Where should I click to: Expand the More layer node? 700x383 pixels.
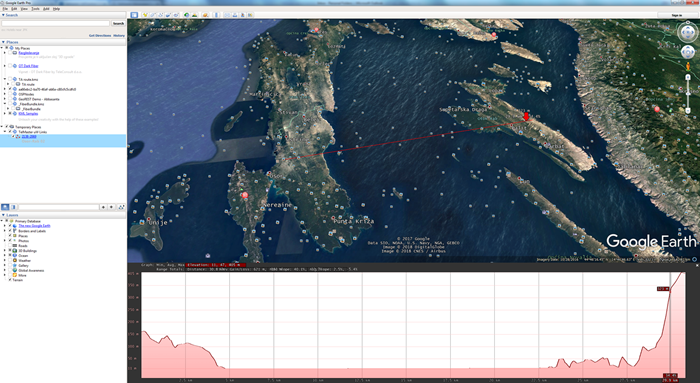point(5,275)
